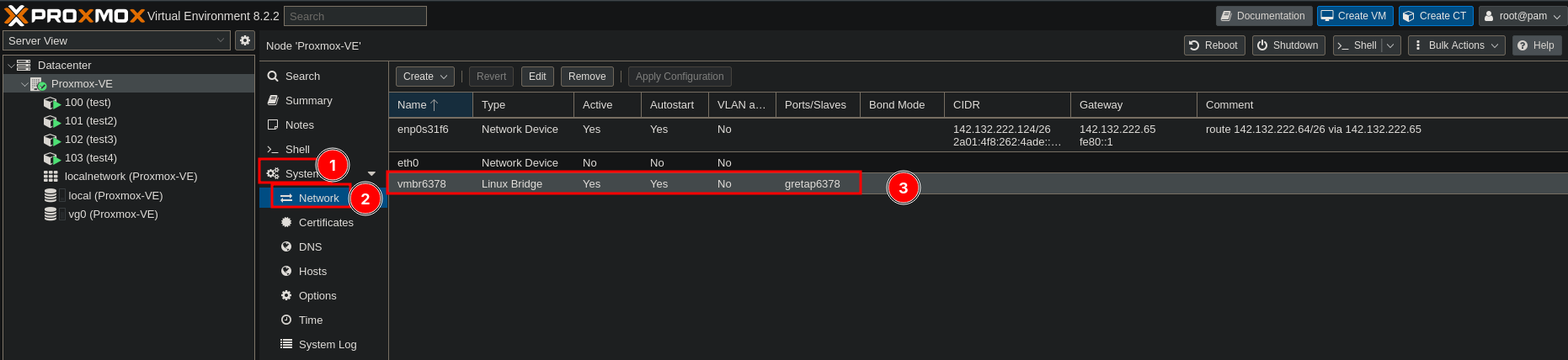Viewport: 1568px width, 360px height.
Task: Open the Server View settings gear
Action: [x=245, y=40]
